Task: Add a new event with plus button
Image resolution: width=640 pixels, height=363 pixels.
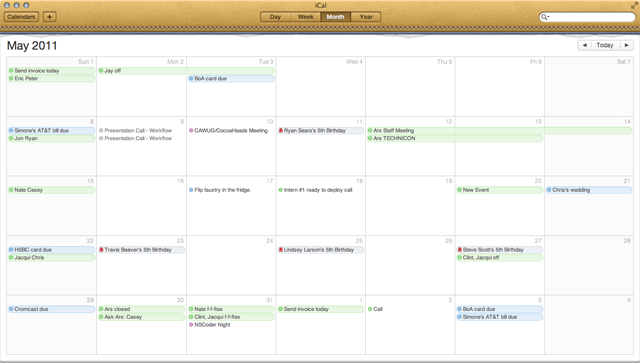Action: point(50,17)
